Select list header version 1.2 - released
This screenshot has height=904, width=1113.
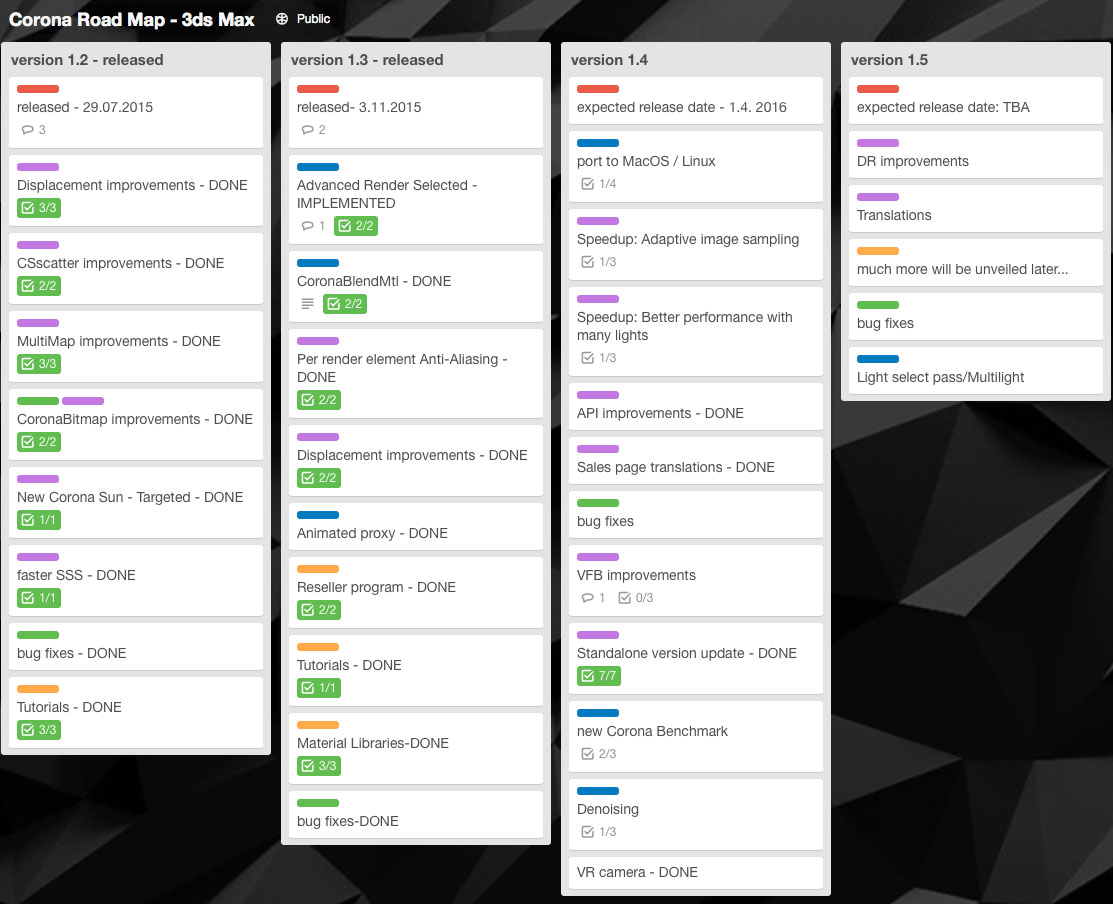(x=87, y=60)
